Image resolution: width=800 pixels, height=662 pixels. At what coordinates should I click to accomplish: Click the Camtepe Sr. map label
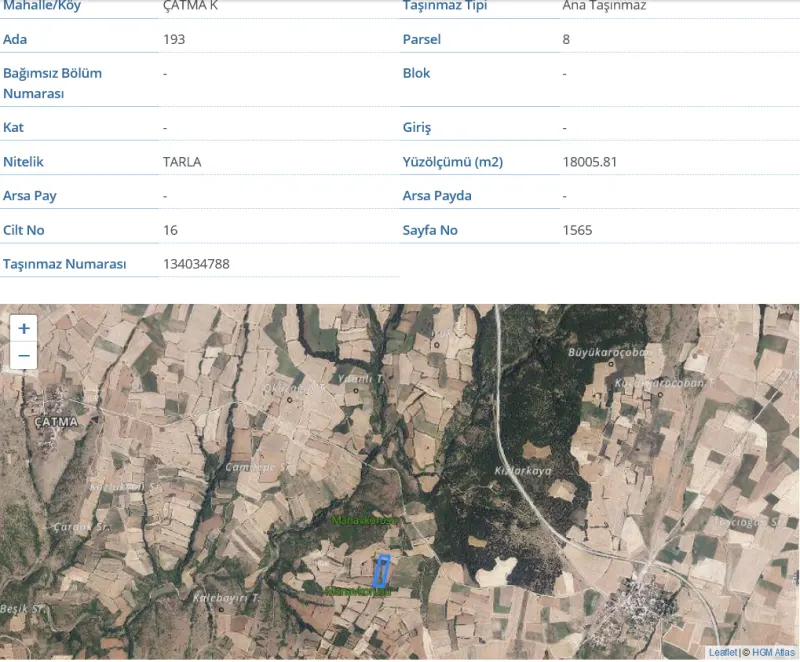(x=256, y=467)
